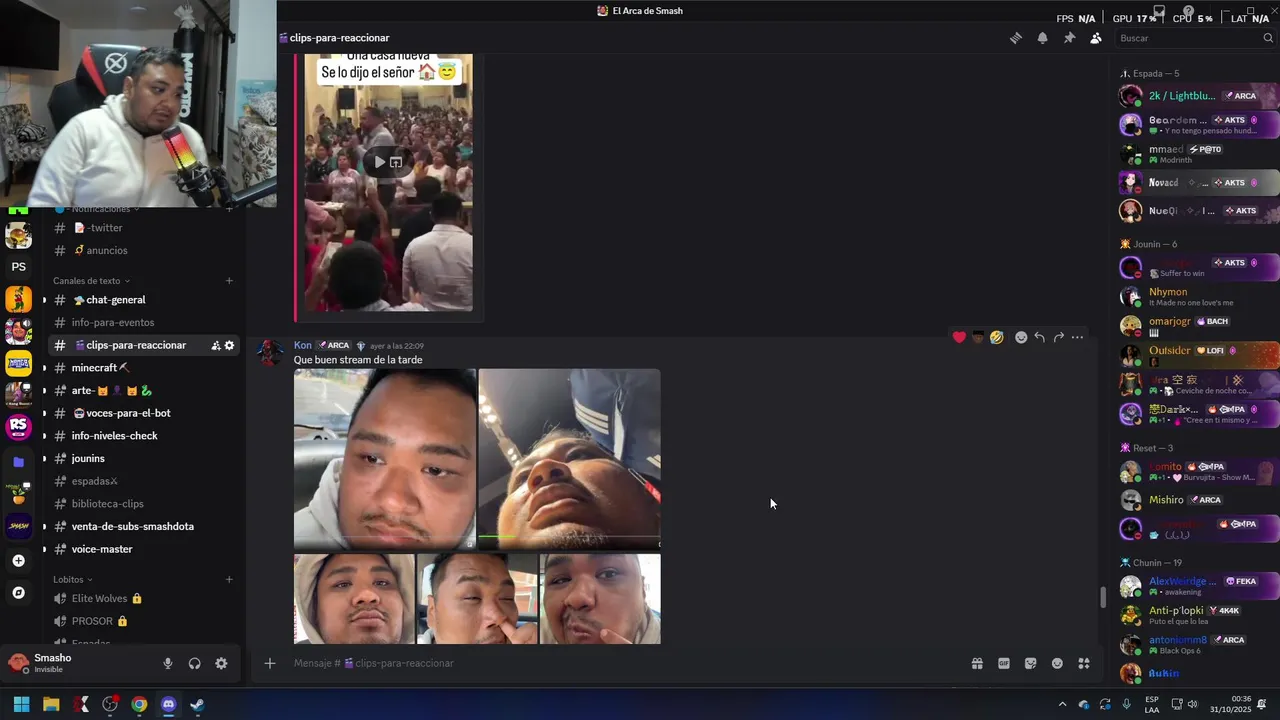
Task: React with the laughing emoji
Action: (997, 337)
